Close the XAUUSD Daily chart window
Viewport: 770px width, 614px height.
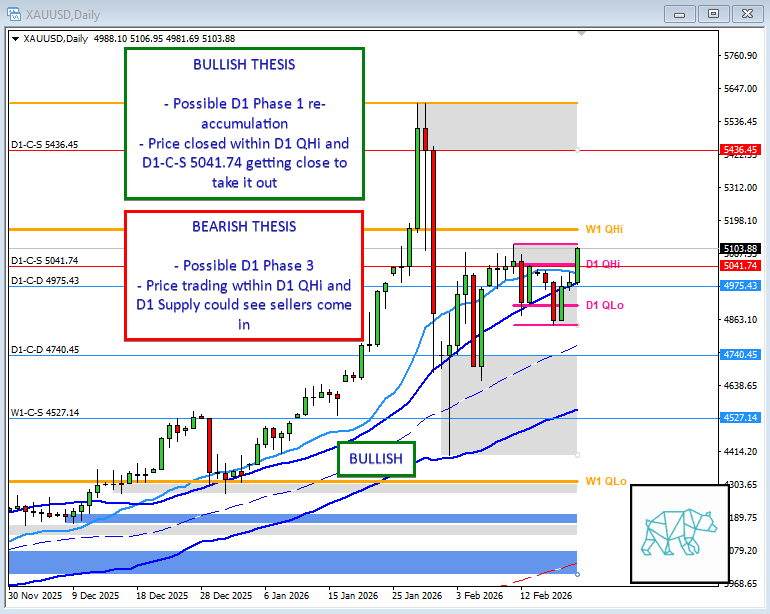(746, 14)
